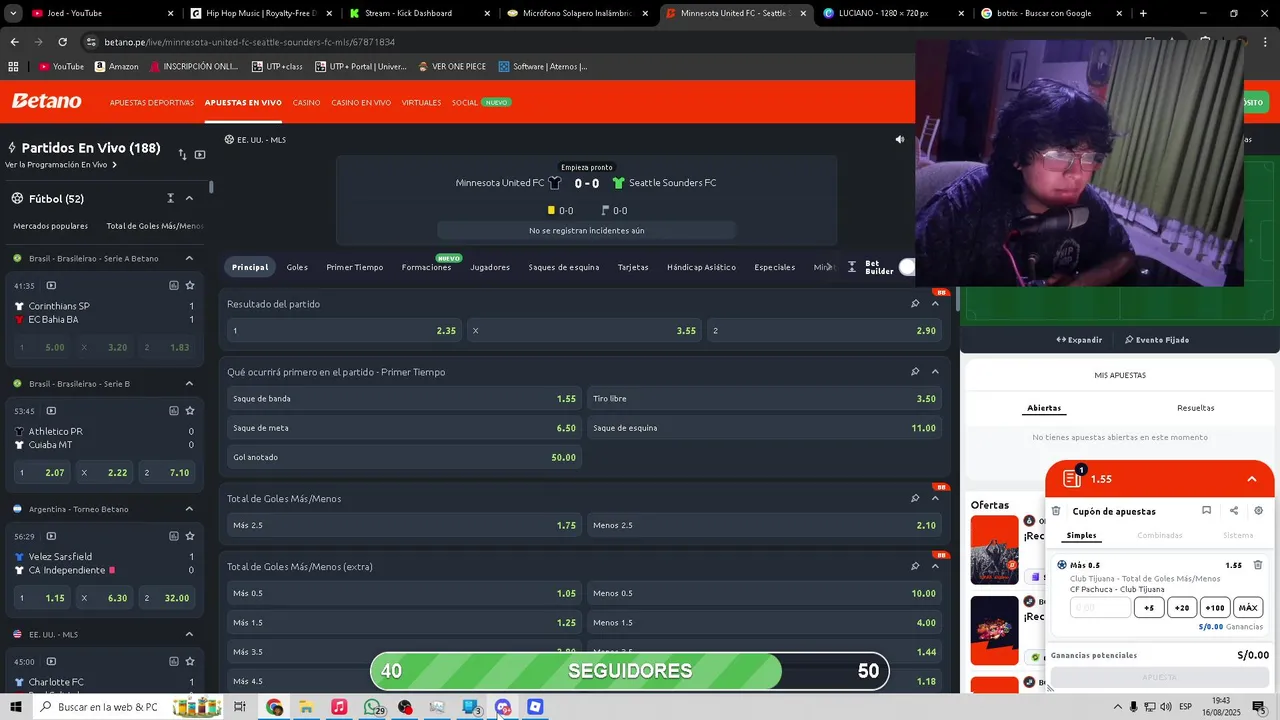Image resolution: width=1280 pixels, height=720 pixels.
Task: Favorite the Corinthians SP vs Bahia match star
Action: tap(189, 285)
